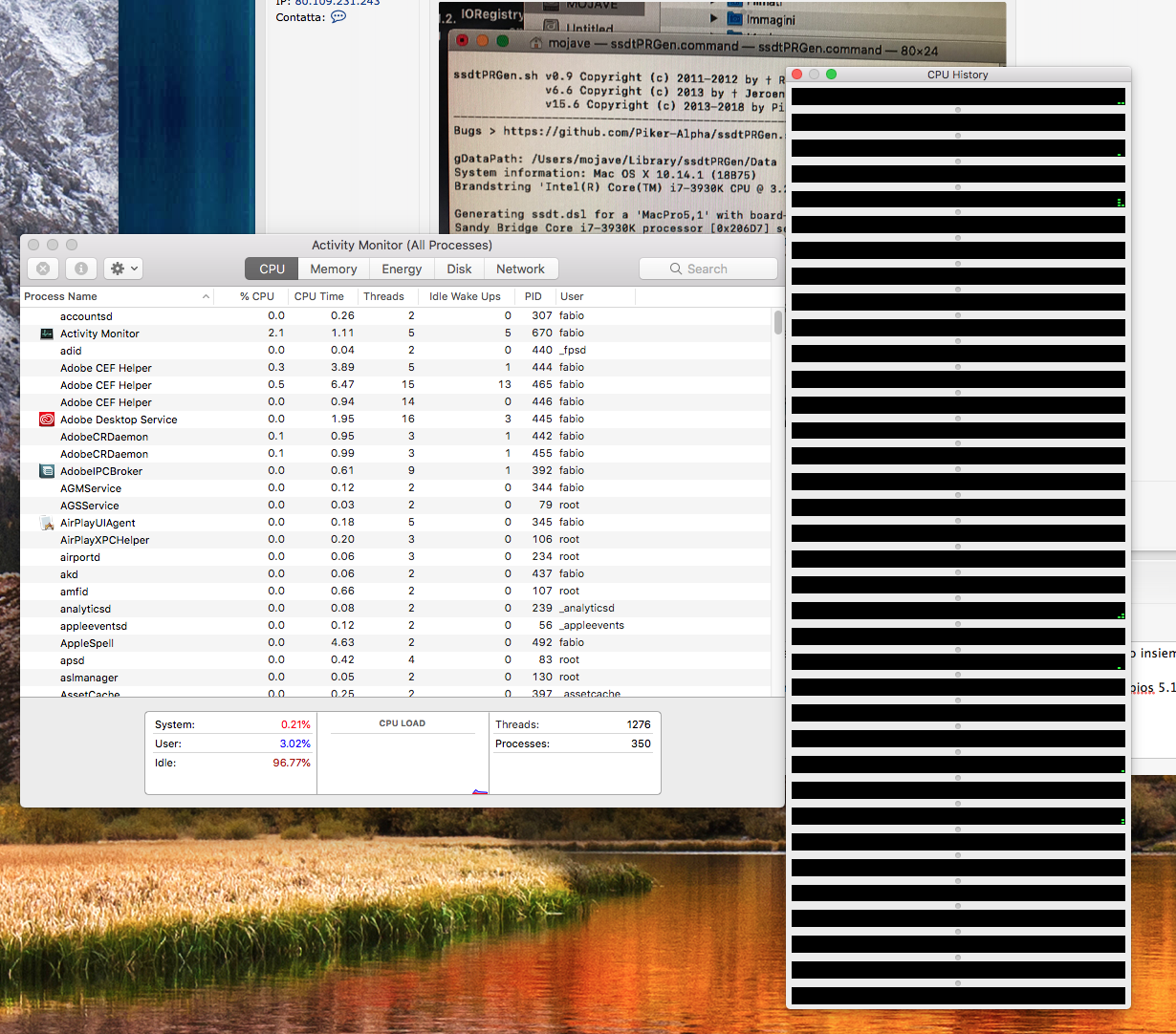Screen dimensions: 1176x1034
Task: Select Adobe CEF Helper with PID 465
Action: pos(396,385)
